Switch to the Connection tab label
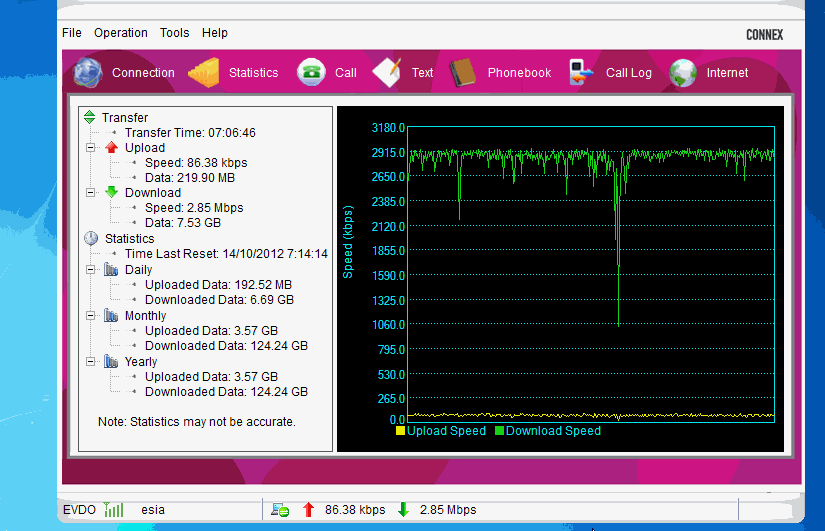 click(x=143, y=73)
